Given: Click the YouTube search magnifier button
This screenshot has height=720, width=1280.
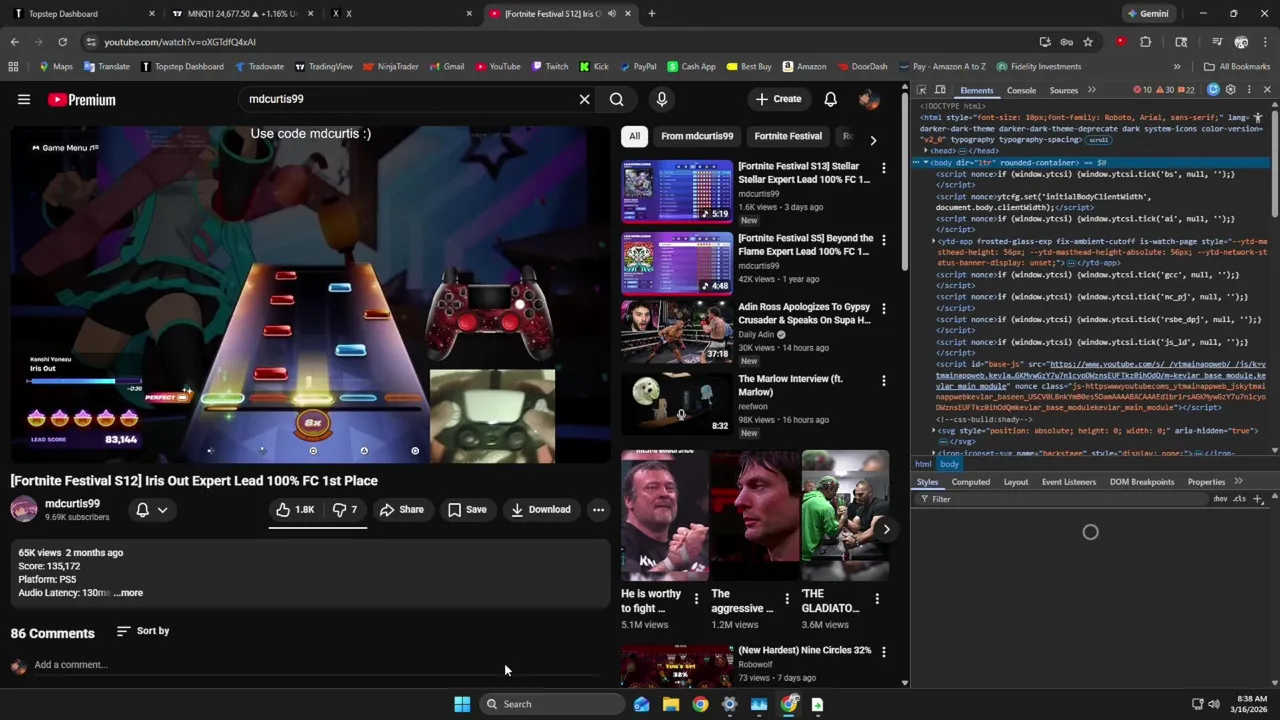Looking at the screenshot, I should (x=617, y=99).
